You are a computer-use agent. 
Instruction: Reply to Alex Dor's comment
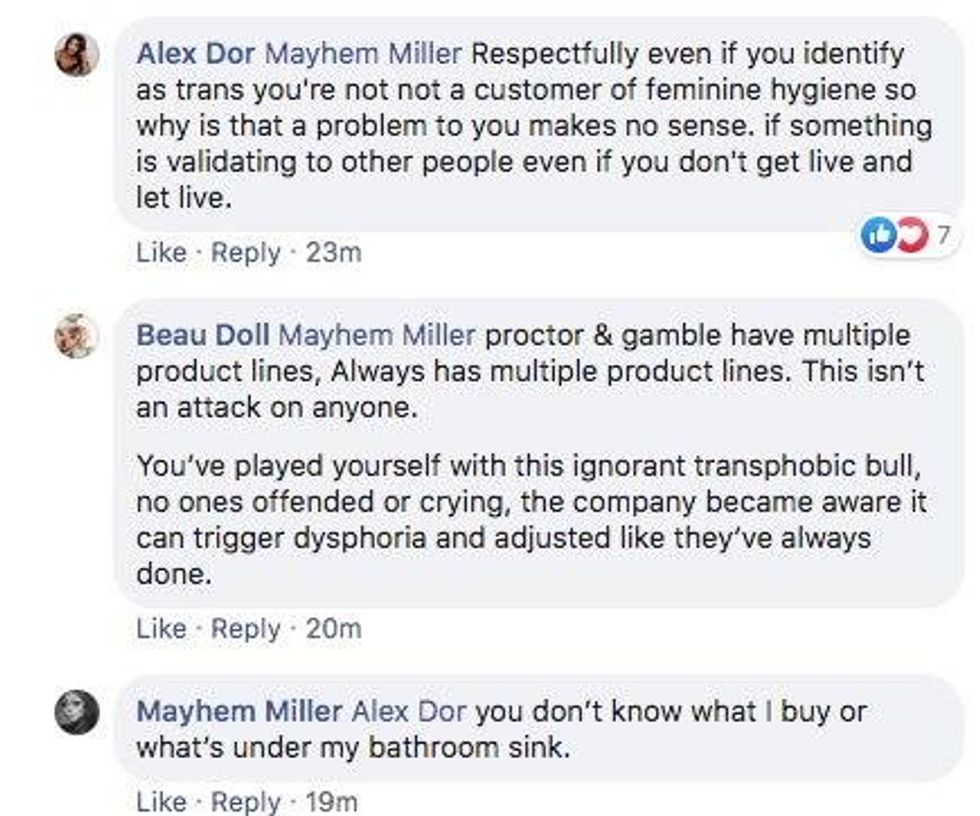(246, 253)
